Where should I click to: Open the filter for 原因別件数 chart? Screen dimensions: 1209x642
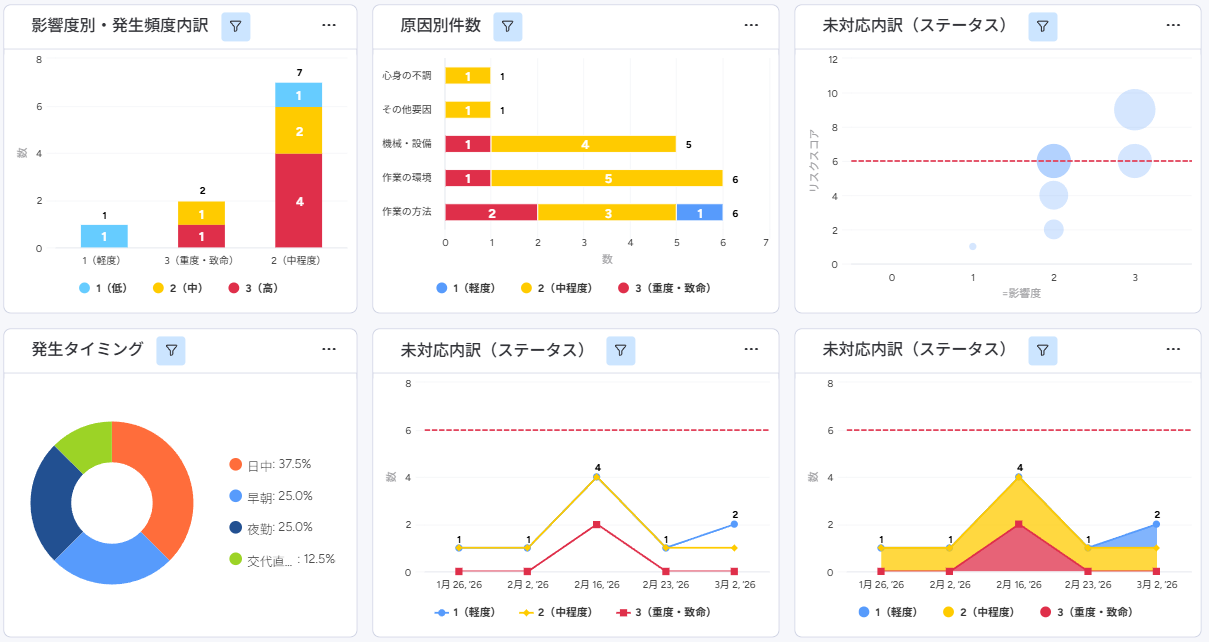(507, 27)
